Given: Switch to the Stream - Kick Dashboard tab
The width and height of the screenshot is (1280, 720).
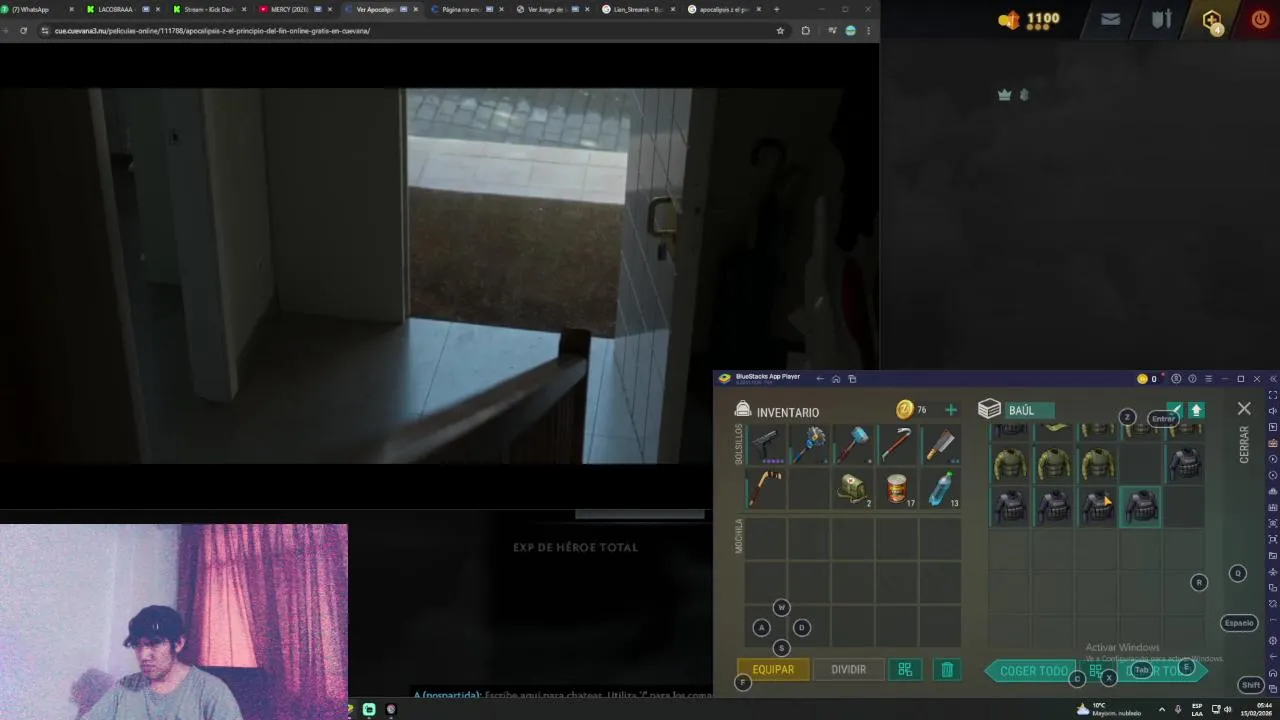Looking at the screenshot, I should pyautogui.click(x=208, y=9).
